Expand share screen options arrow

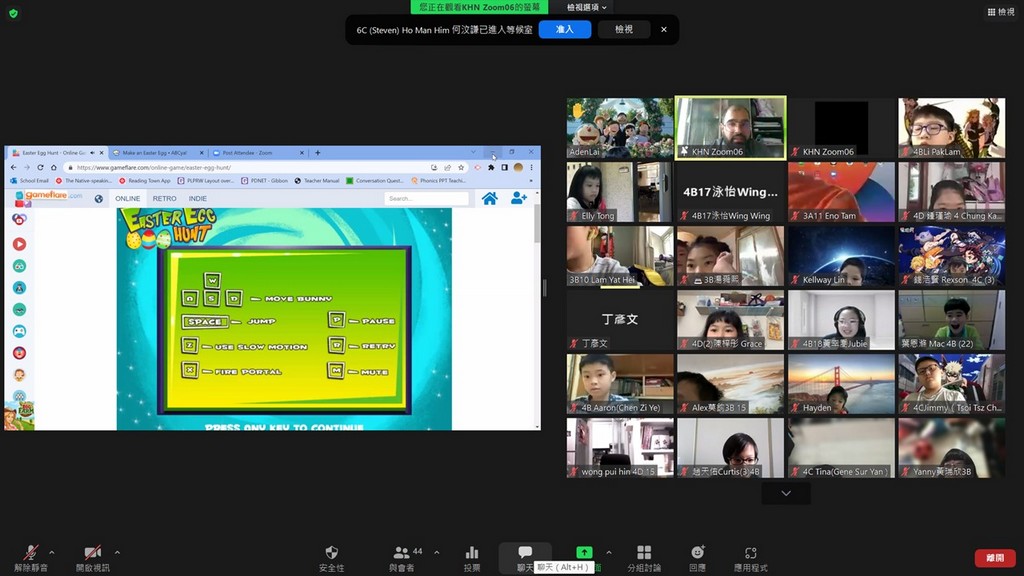[609, 552]
